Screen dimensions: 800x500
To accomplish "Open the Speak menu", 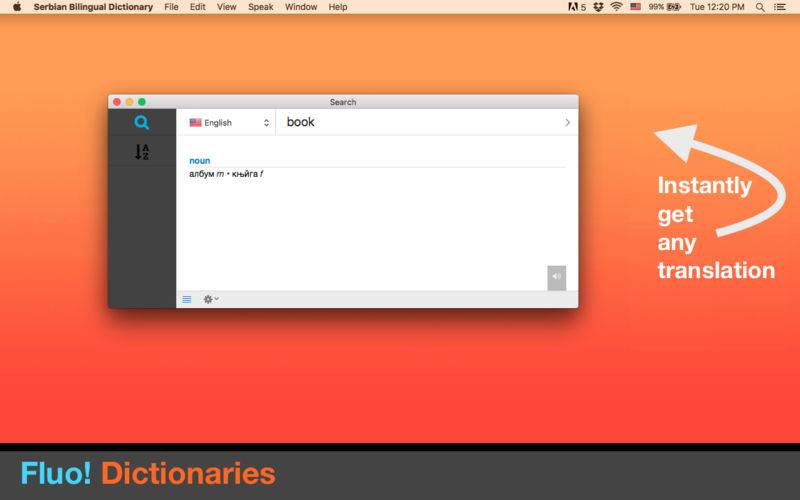I will (261, 7).
